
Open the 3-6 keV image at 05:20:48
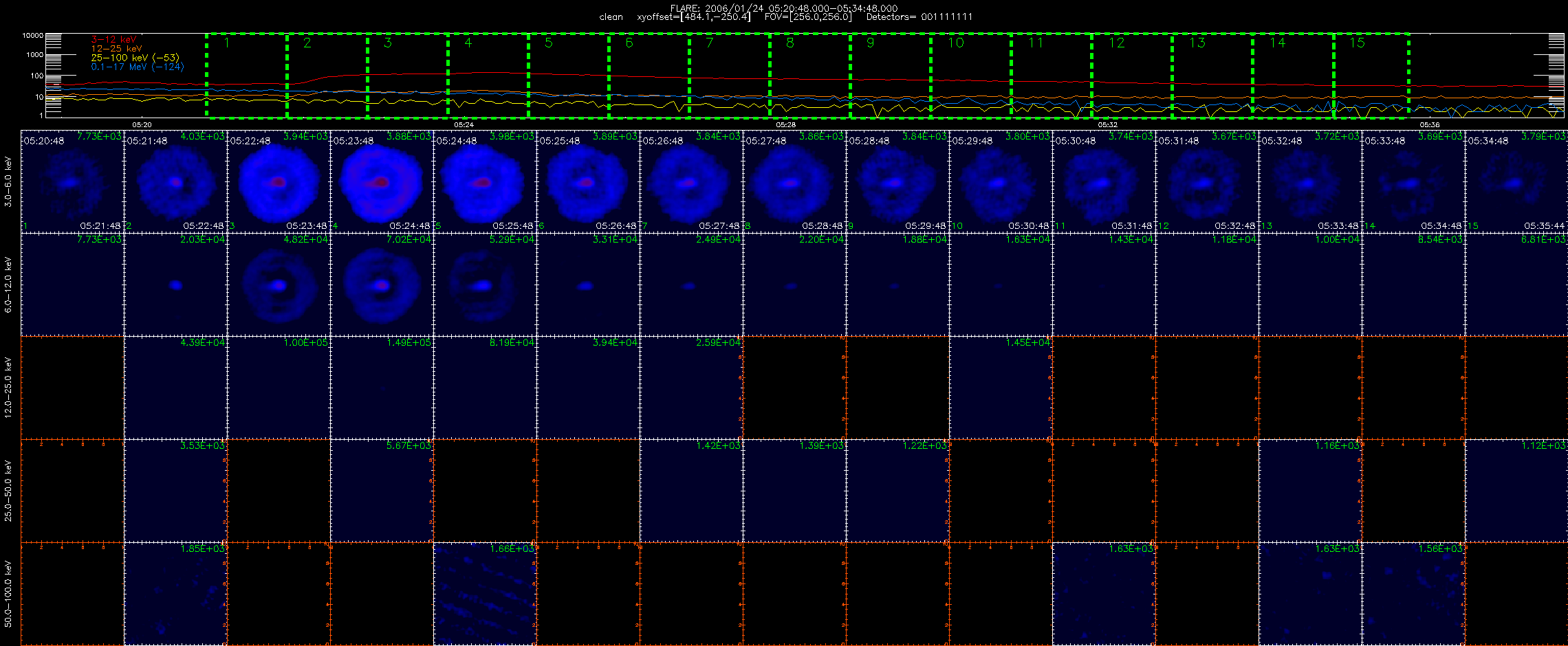(x=72, y=181)
